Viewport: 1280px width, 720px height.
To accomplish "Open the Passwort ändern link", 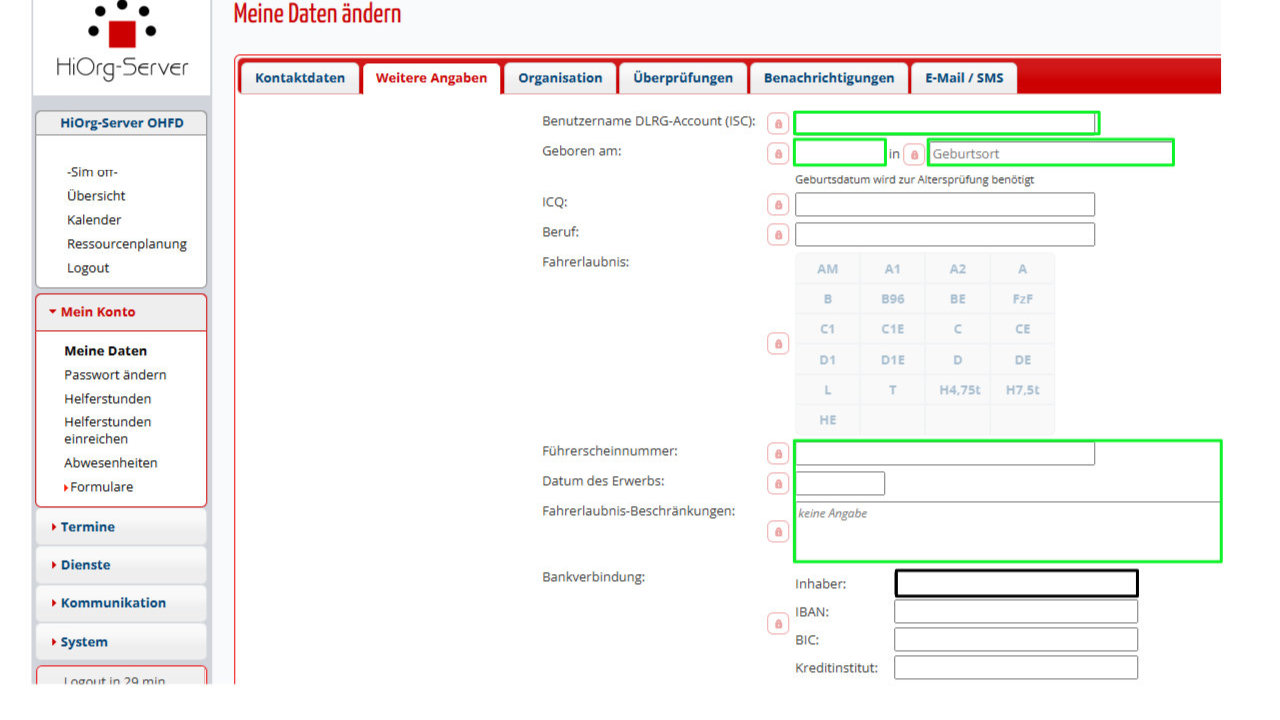I will click(115, 375).
